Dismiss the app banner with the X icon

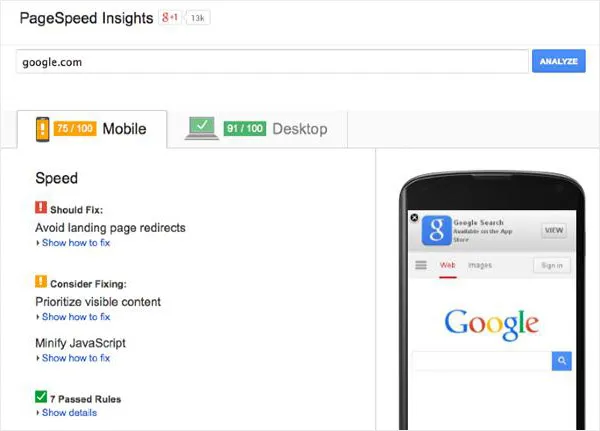coord(414,217)
